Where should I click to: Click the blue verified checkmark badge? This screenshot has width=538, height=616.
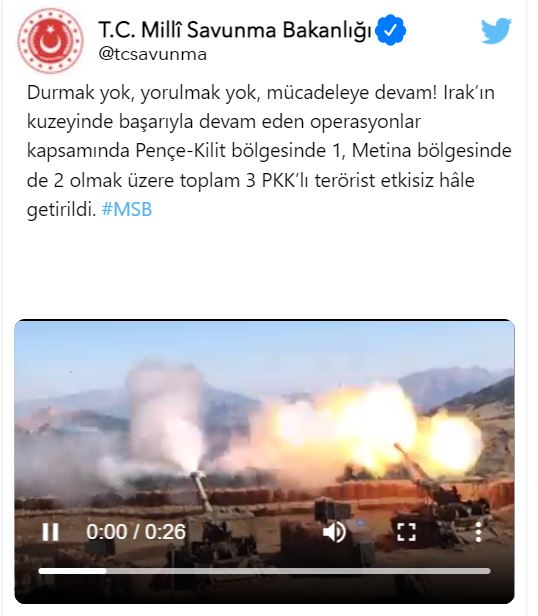click(390, 30)
